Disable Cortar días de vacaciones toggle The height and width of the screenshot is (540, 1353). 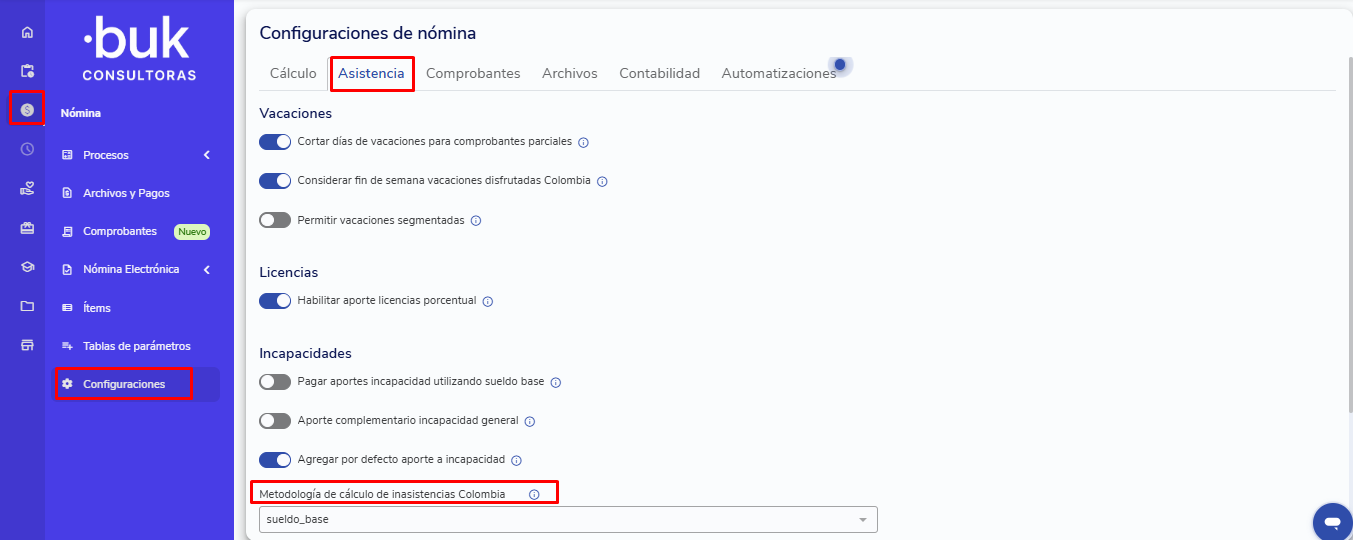click(x=275, y=142)
